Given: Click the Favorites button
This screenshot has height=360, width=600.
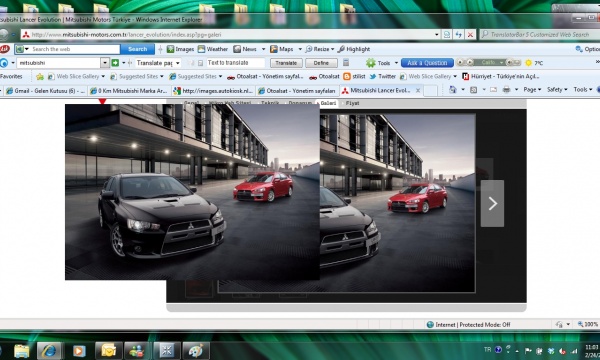Looking at the screenshot, I should click(11, 76).
